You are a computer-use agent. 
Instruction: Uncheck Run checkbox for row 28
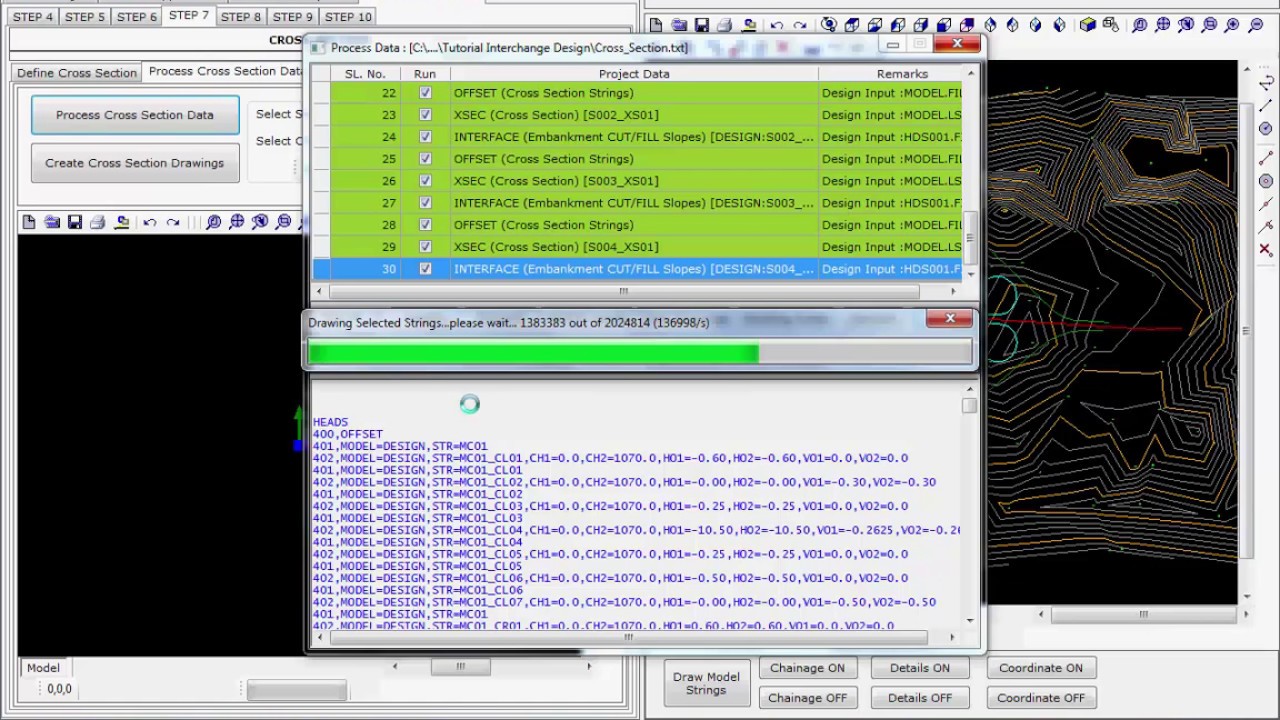pyautogui.click(x=425, y=225)
